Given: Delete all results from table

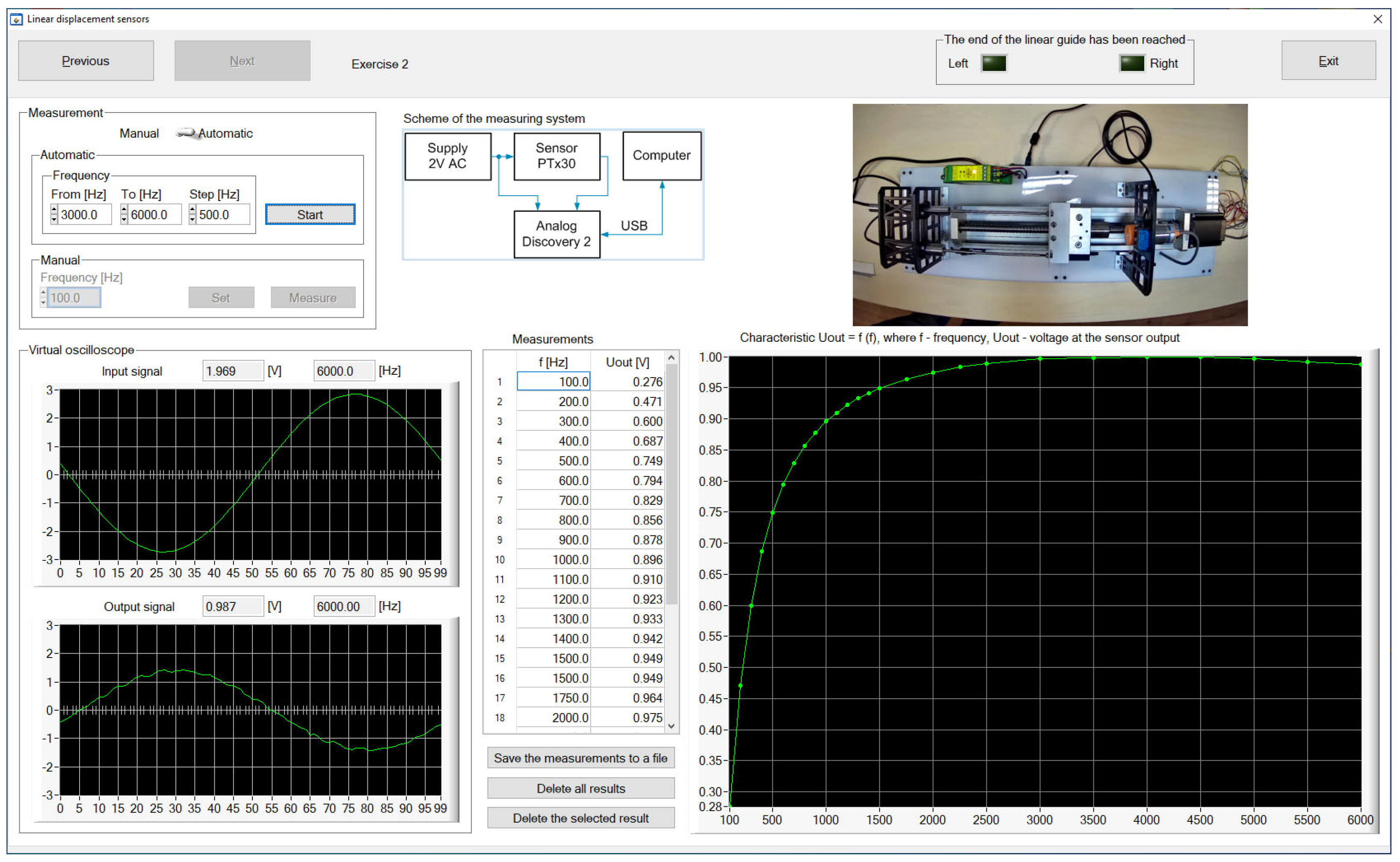Looking at the screenshot, I should (x=580, y=788).
